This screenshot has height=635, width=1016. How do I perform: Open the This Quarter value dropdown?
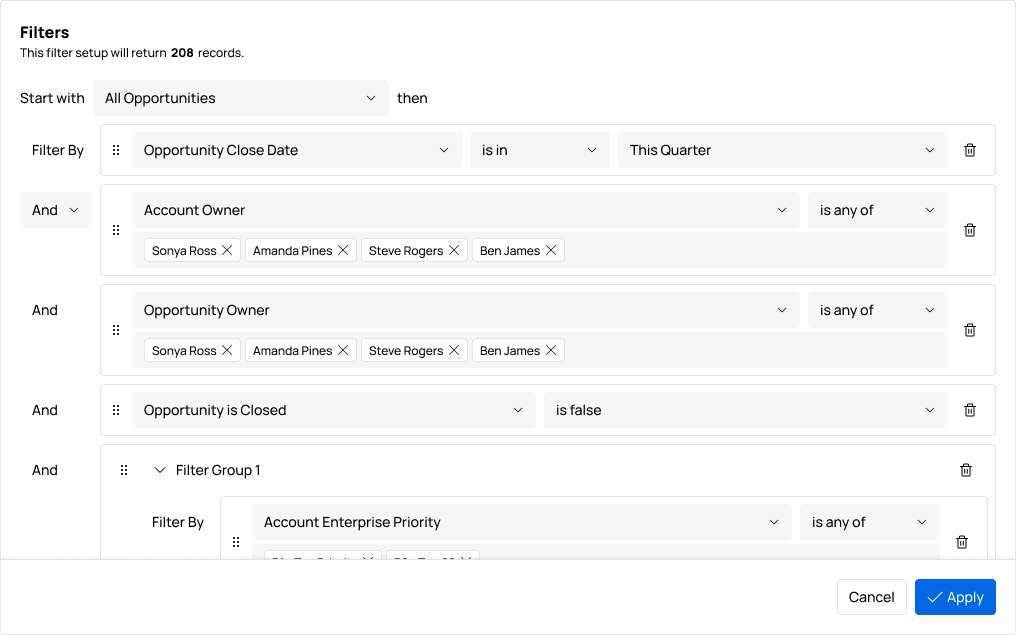tap(782, 150)
